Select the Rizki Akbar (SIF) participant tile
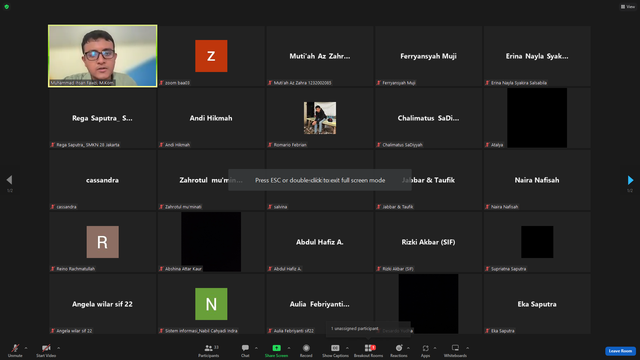This screenshot has height=360, width=640. click(x=428, y=242)
